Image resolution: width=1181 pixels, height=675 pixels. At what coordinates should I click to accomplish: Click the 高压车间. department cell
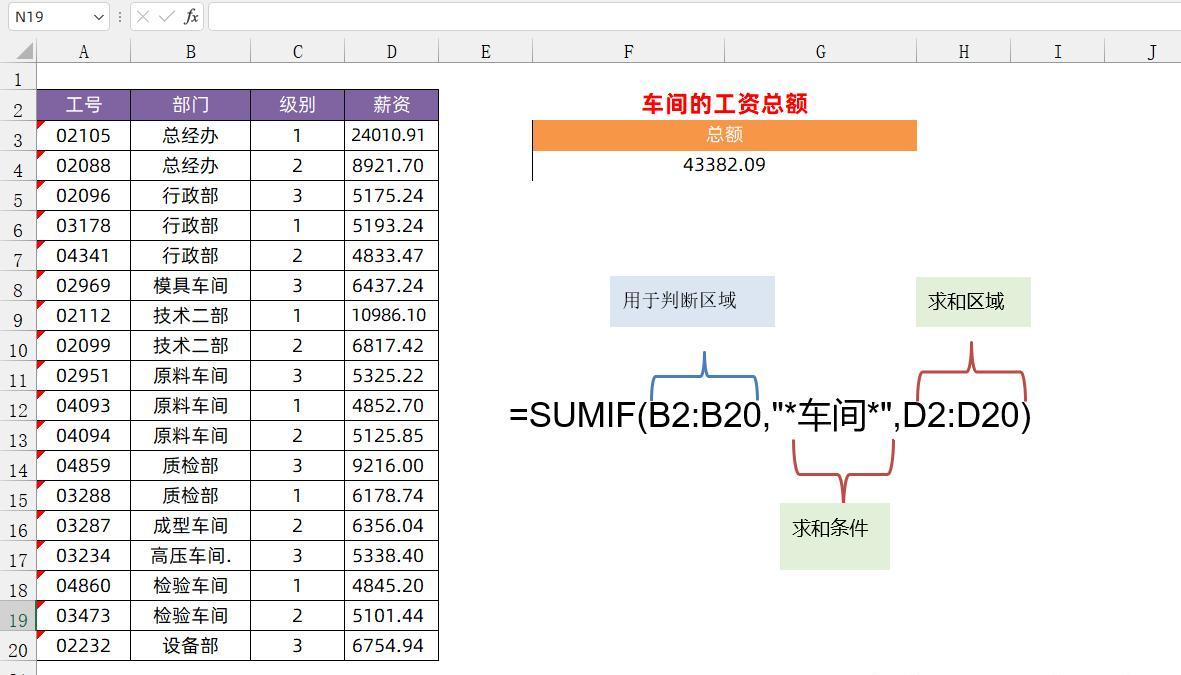tap(191, 556)
